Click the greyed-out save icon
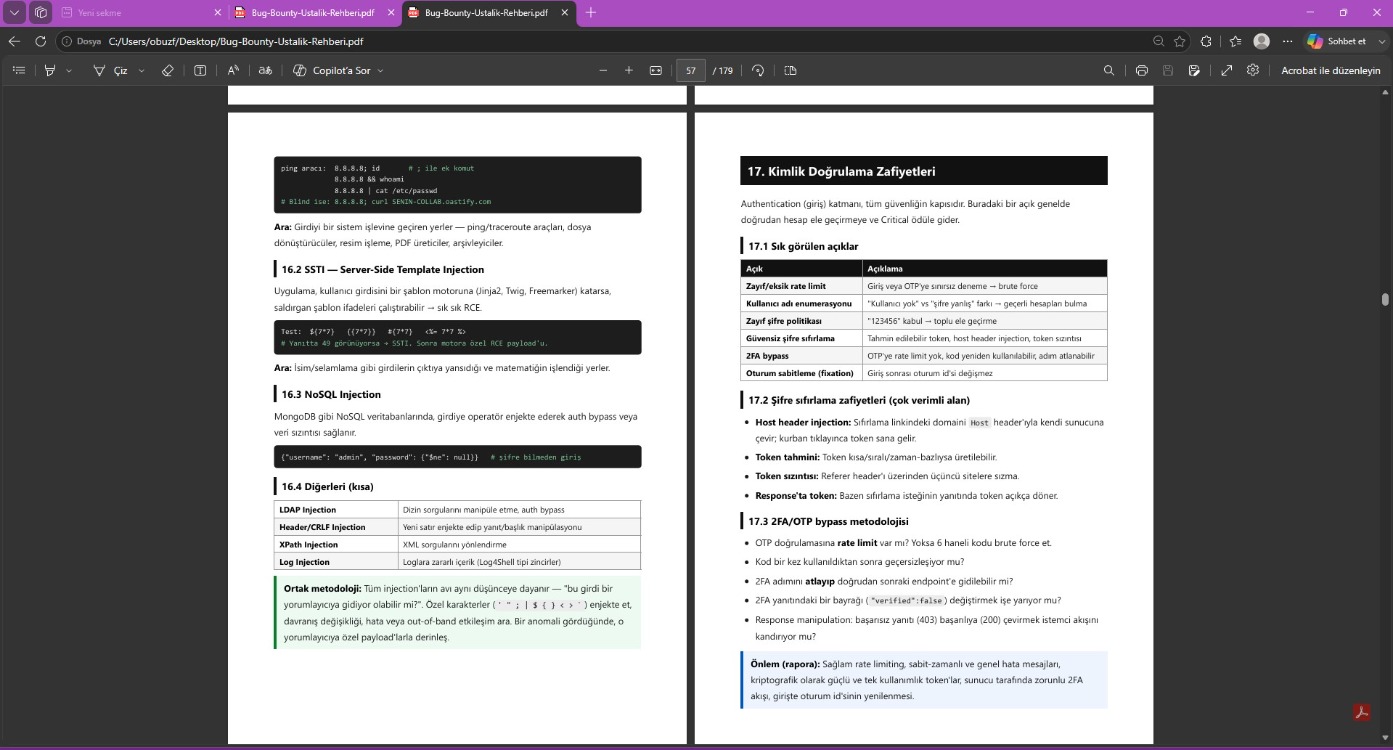The image size is (1393, 750). pos(1168,70)
